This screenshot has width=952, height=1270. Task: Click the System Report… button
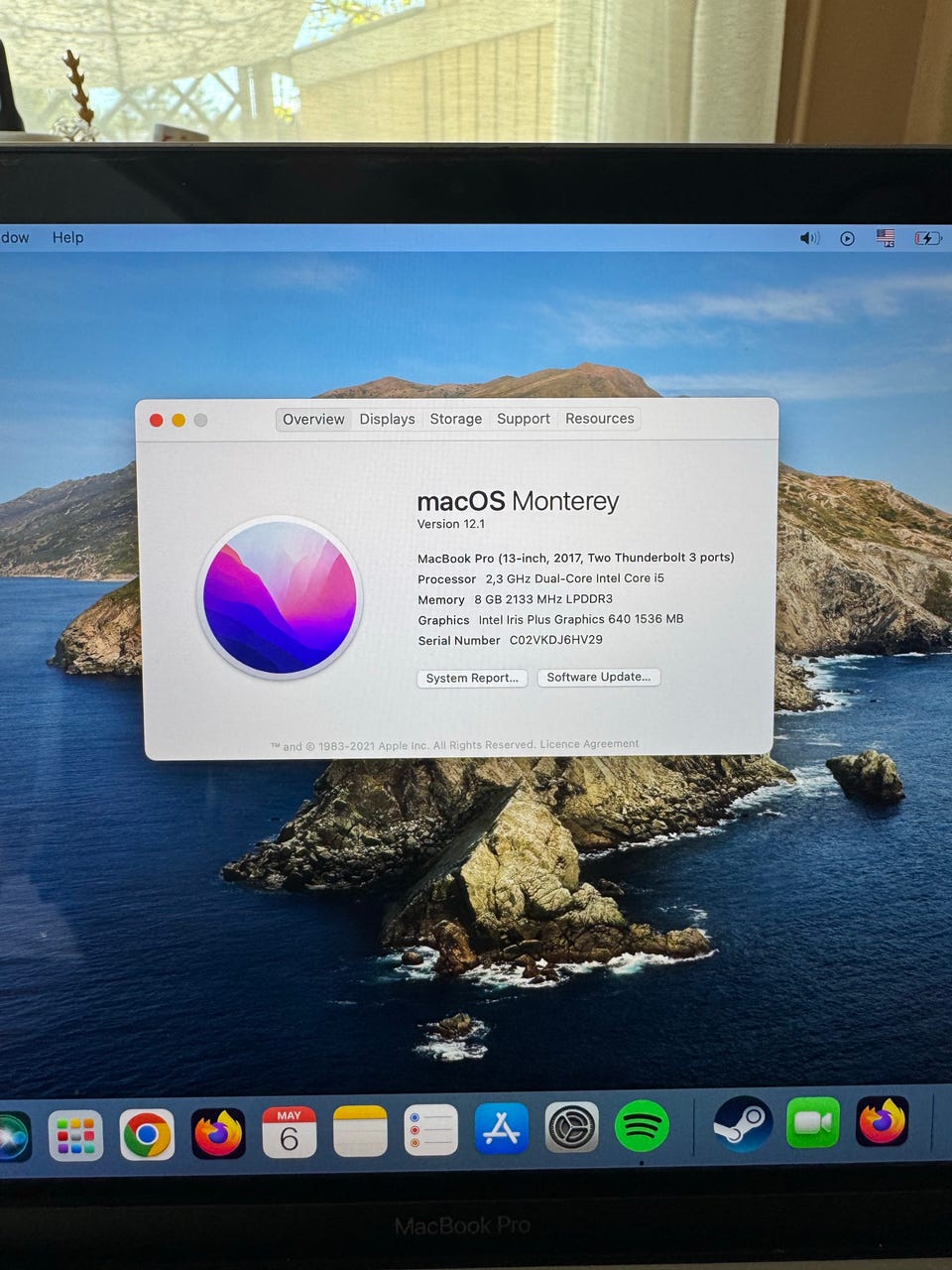[x=472, y=679]
